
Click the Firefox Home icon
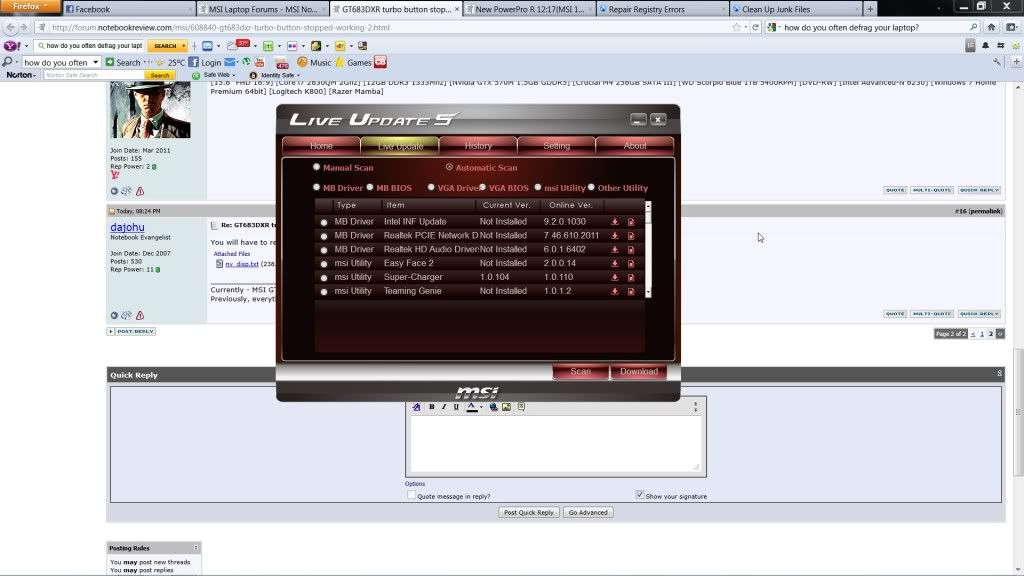click(x=991, y=27)
